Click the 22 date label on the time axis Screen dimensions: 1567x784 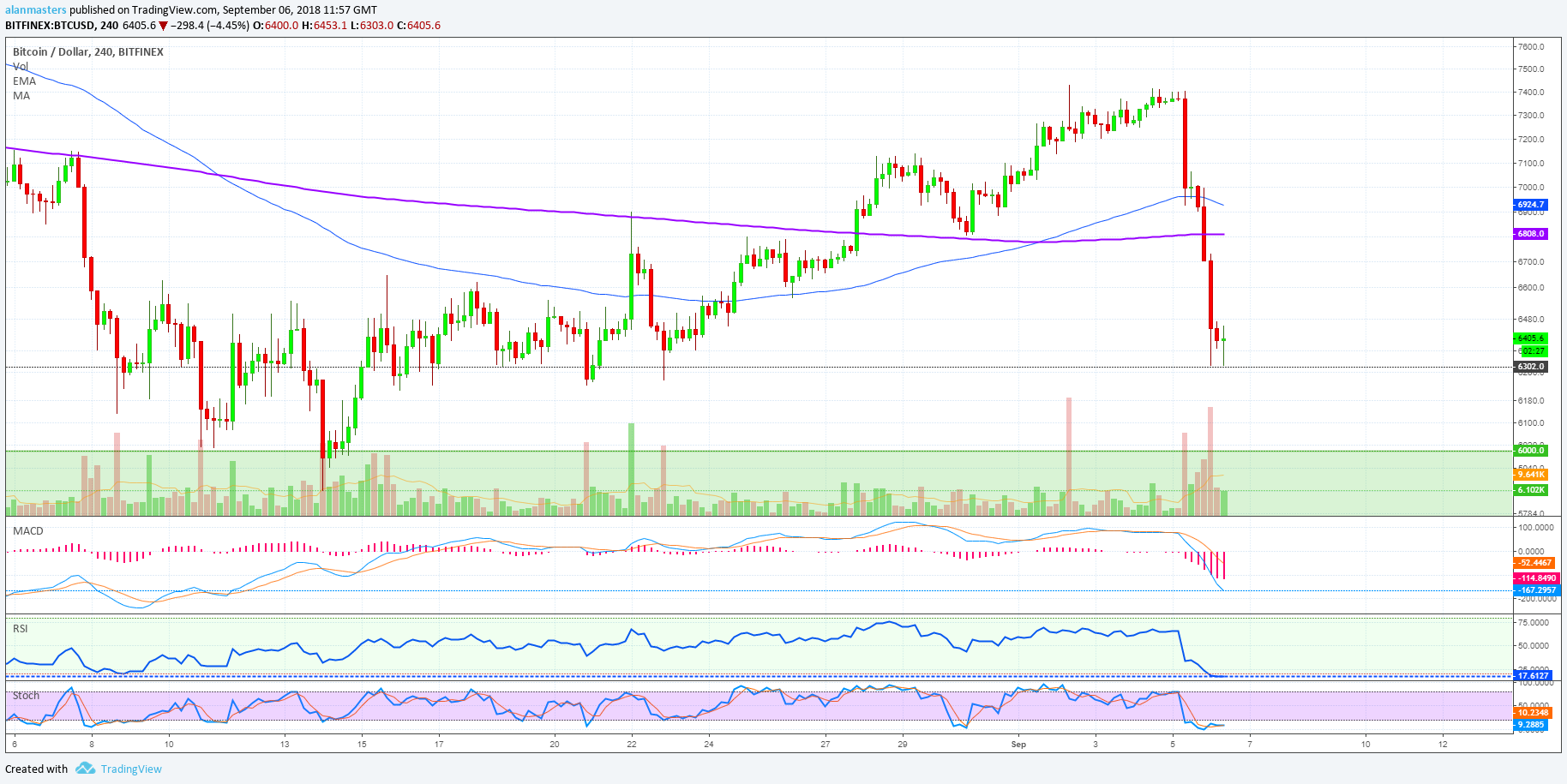tap(632, 744)
